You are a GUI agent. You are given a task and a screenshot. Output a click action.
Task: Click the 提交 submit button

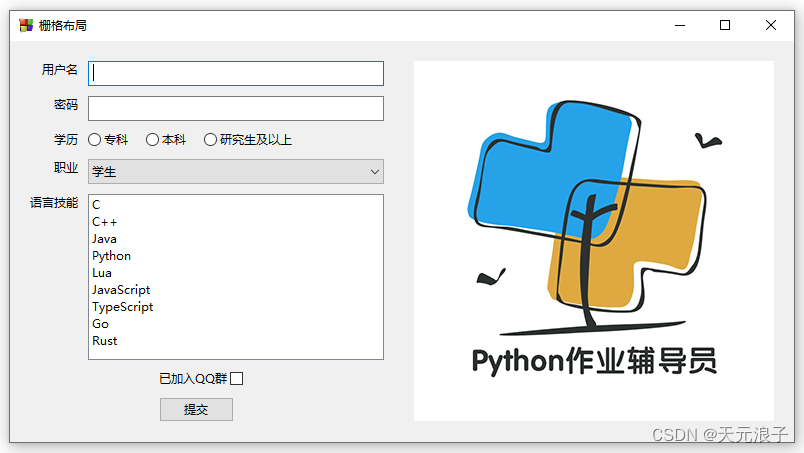pyautogui.click(x=196, y=409)
